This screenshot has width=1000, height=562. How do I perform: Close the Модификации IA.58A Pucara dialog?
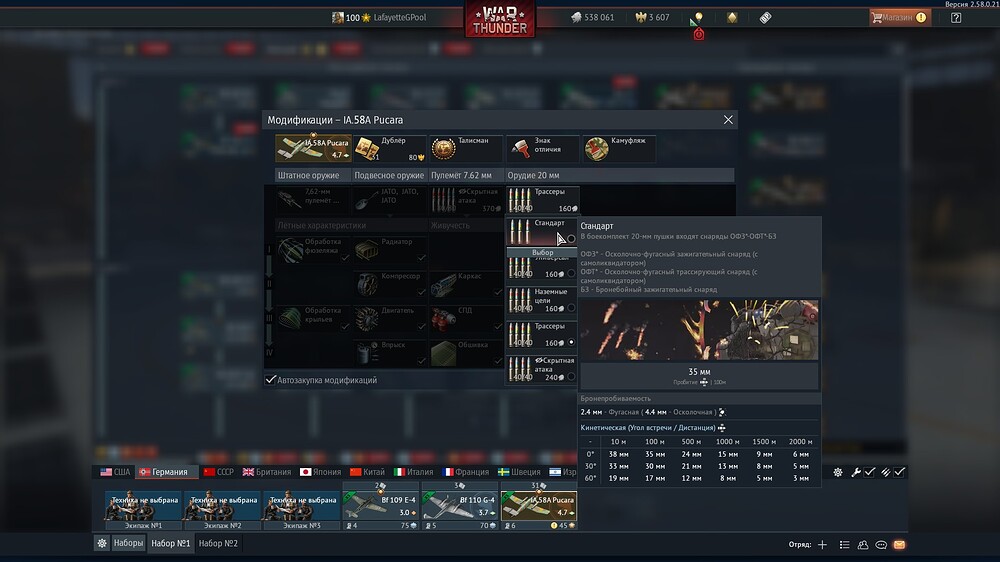click(728, 120)
